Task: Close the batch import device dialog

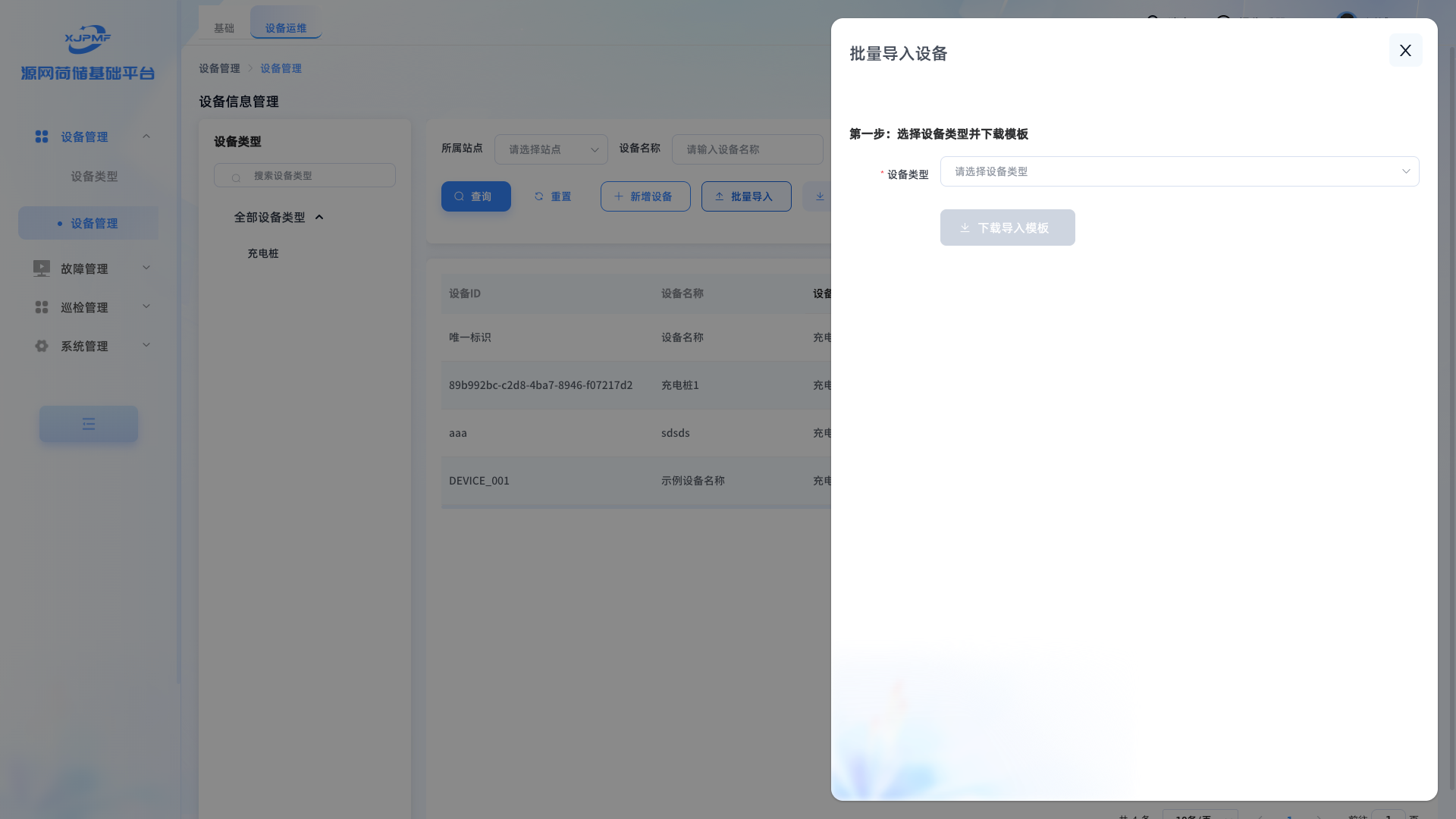Action: point(1405,50)
